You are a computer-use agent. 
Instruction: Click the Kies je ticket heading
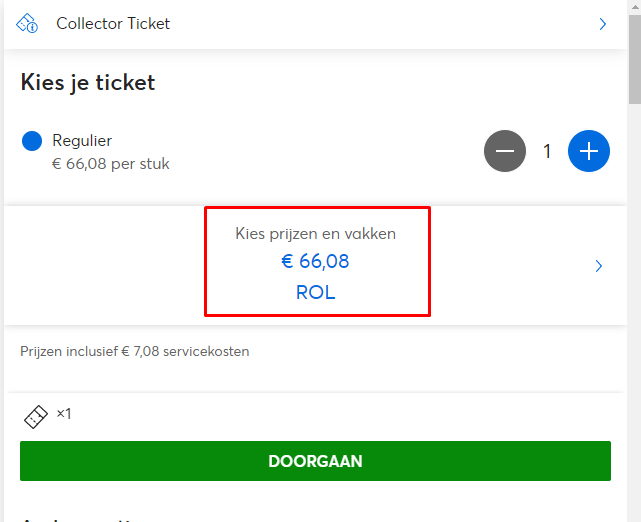[x=88, y=83]
